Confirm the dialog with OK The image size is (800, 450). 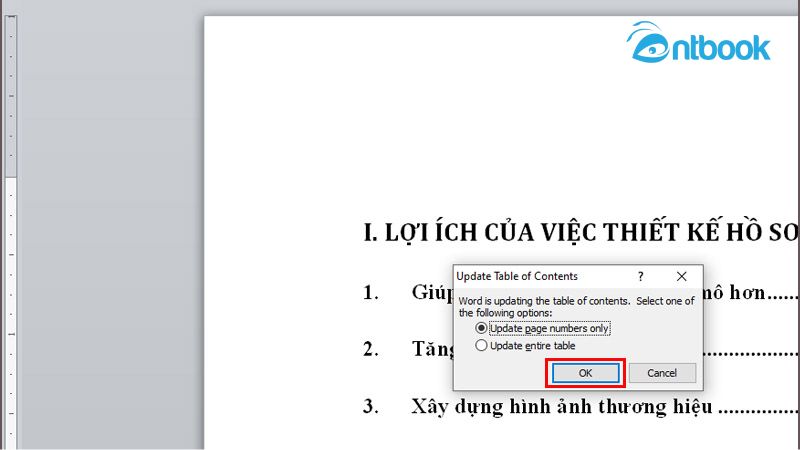(585, 373)
